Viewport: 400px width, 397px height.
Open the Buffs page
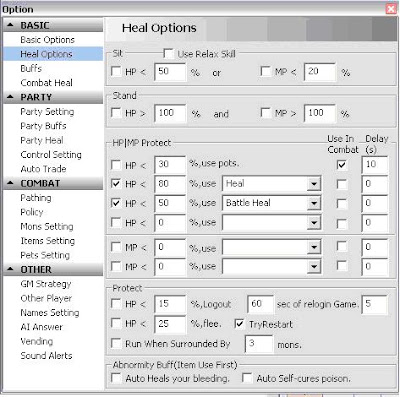point(31,68)
